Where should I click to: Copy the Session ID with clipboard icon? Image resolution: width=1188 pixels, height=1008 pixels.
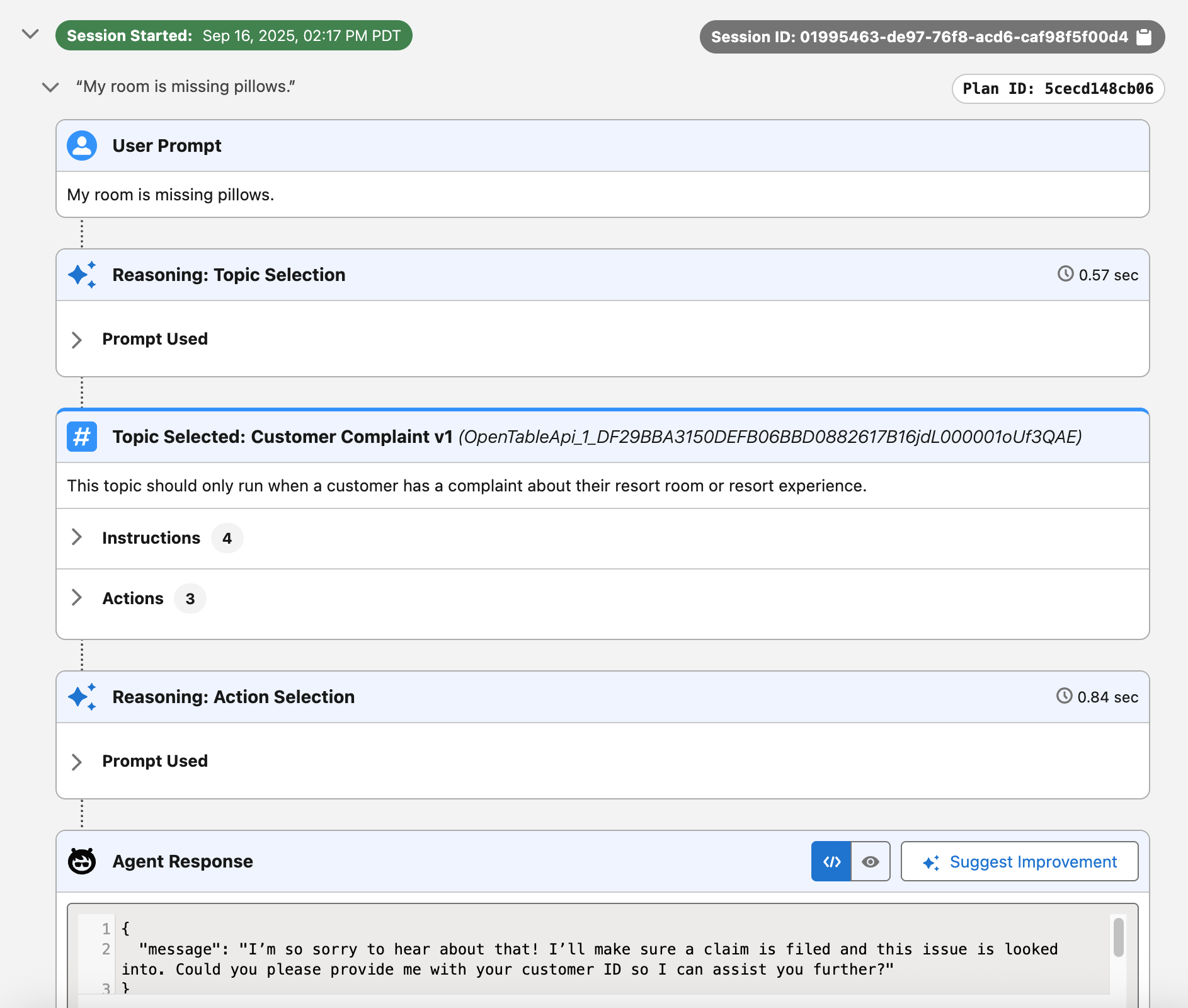pos(1144,37)
